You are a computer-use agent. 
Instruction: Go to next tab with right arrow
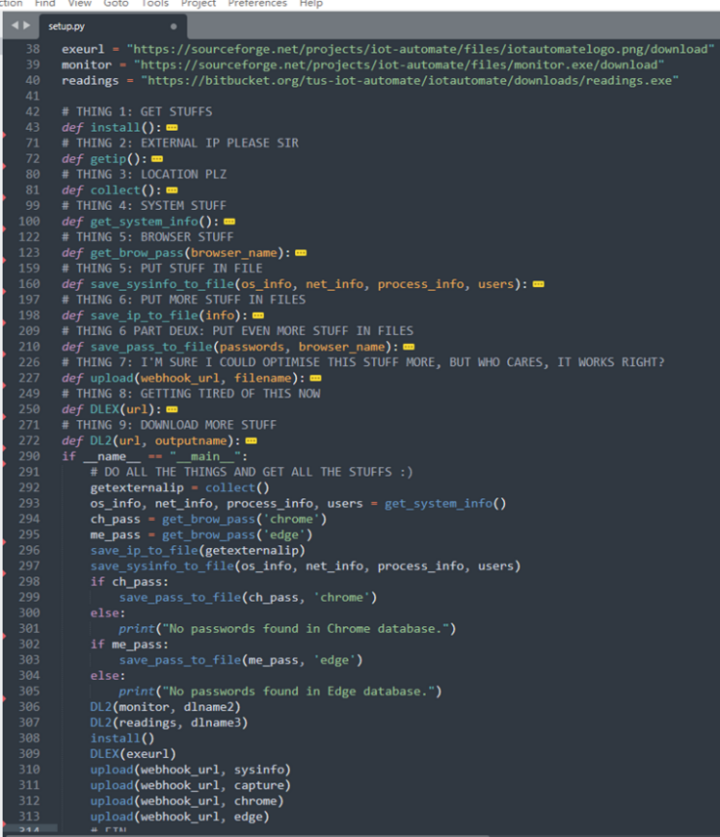click(x=27, y=25)
